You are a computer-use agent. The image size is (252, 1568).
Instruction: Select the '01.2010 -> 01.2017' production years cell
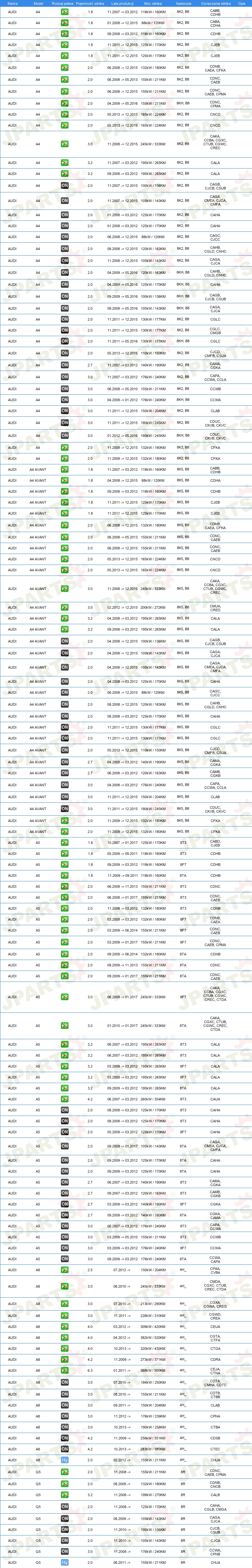click(x=122, y=1026)
